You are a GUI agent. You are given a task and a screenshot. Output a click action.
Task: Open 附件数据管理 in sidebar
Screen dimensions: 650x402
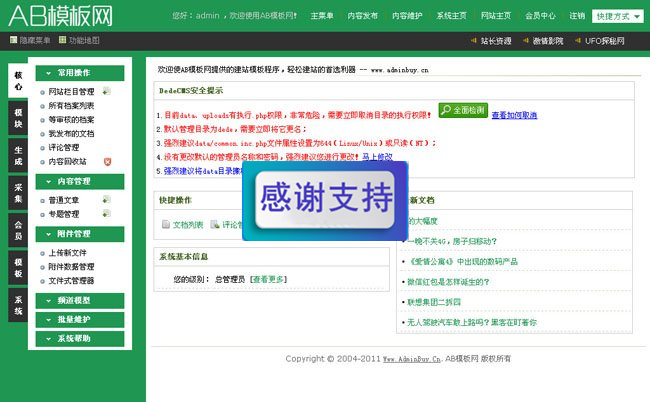[71, 267]
